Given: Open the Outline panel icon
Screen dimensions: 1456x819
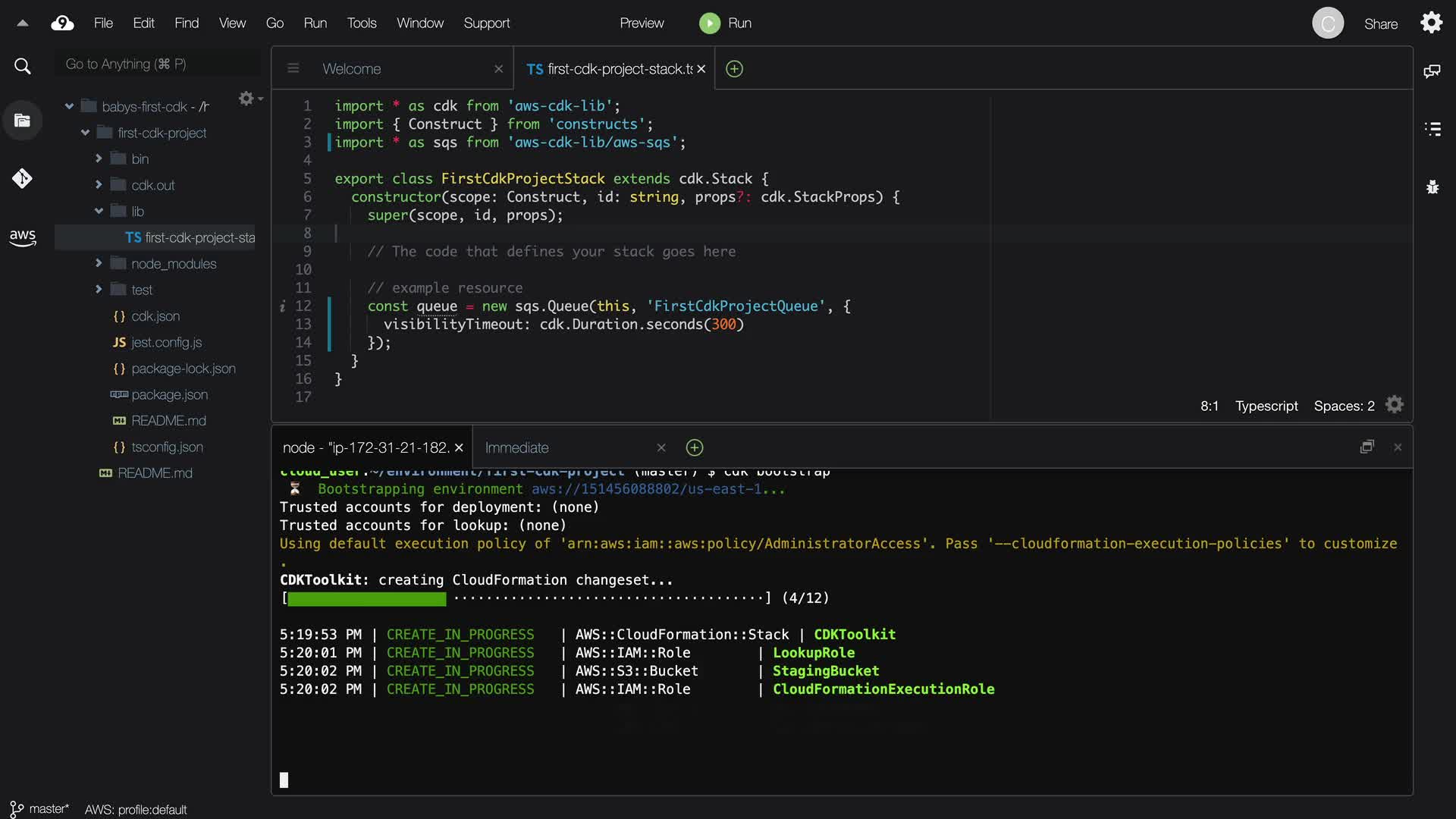Looking at the screenshot, I should pyautogui.click(x=1432, y=129).
